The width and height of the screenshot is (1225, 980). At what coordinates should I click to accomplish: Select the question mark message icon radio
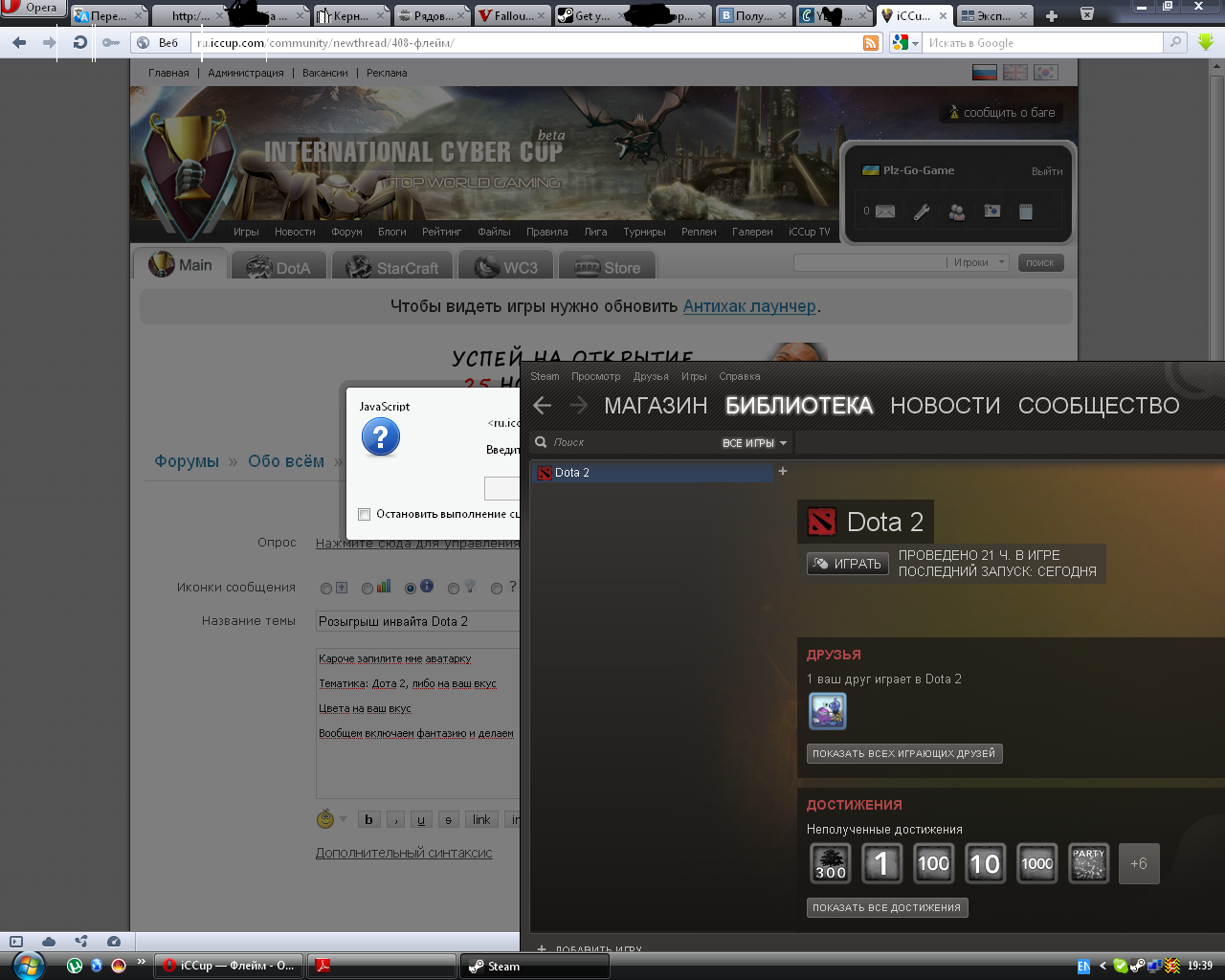[496, 589]
